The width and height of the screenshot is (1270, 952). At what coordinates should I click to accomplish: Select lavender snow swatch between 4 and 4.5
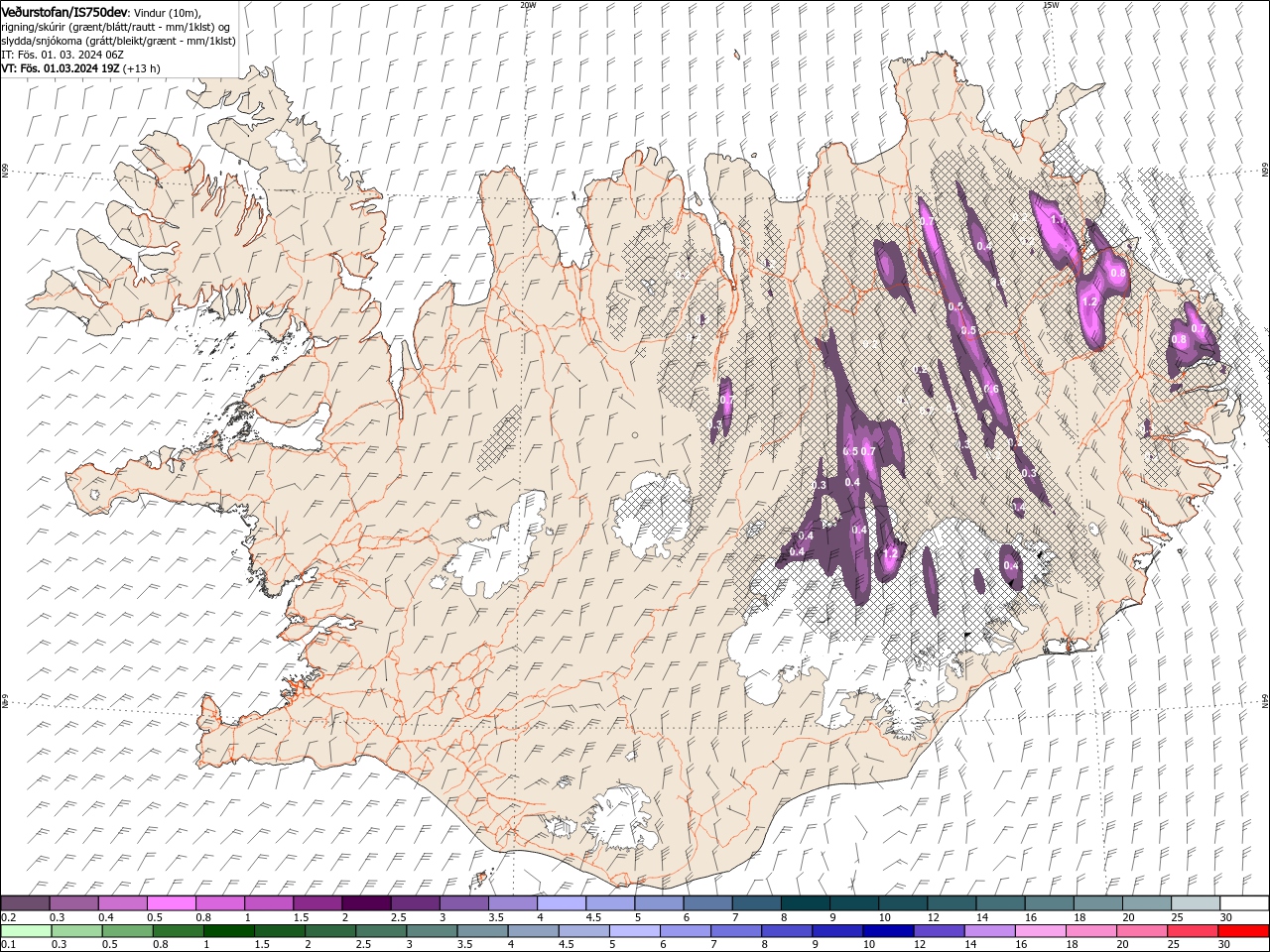(x=561, y=902)
